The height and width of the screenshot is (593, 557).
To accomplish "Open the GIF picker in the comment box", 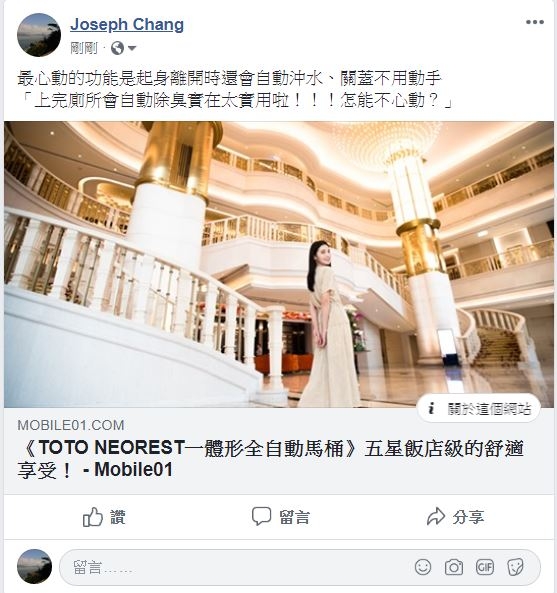I will 485,567.
